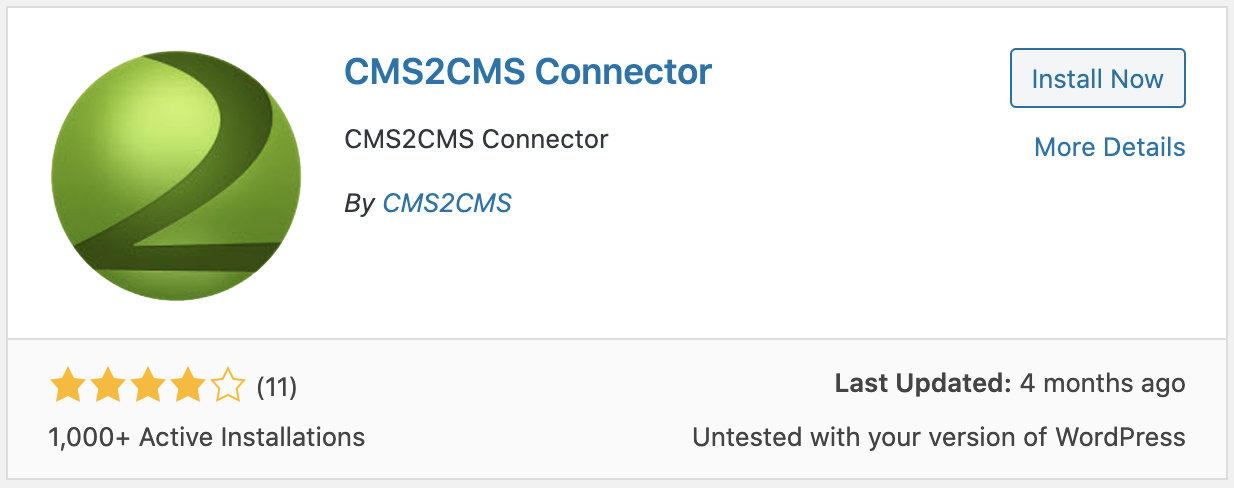Viewport: 1234px width, 488px height.
Task: Open the CMS2CMS Connector title link
Action: [527, 72]
